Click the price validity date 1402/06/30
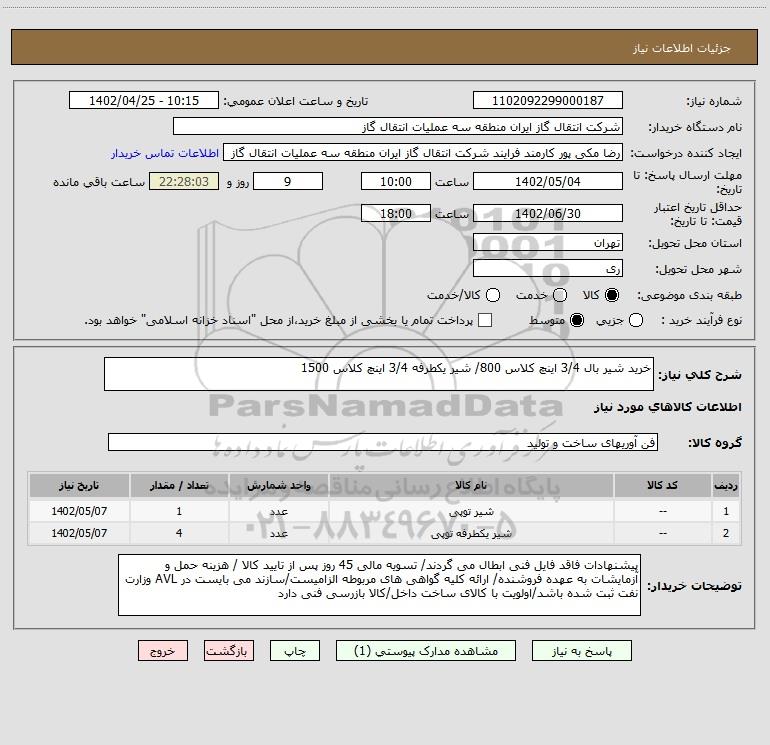Image resolution: width=770 pixels, height=745 pixels. click(548, 213)
